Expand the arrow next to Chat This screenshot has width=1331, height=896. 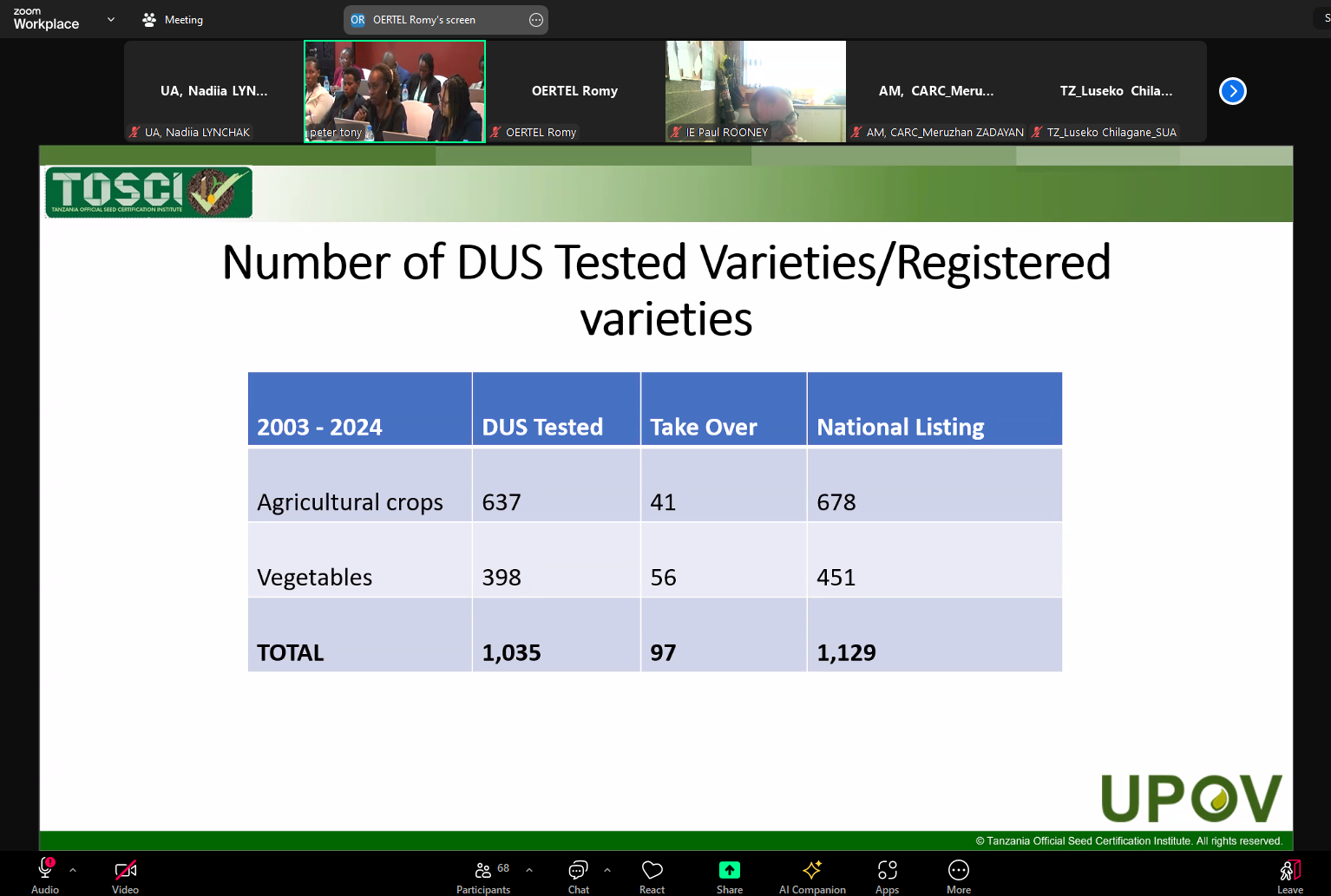607,869
